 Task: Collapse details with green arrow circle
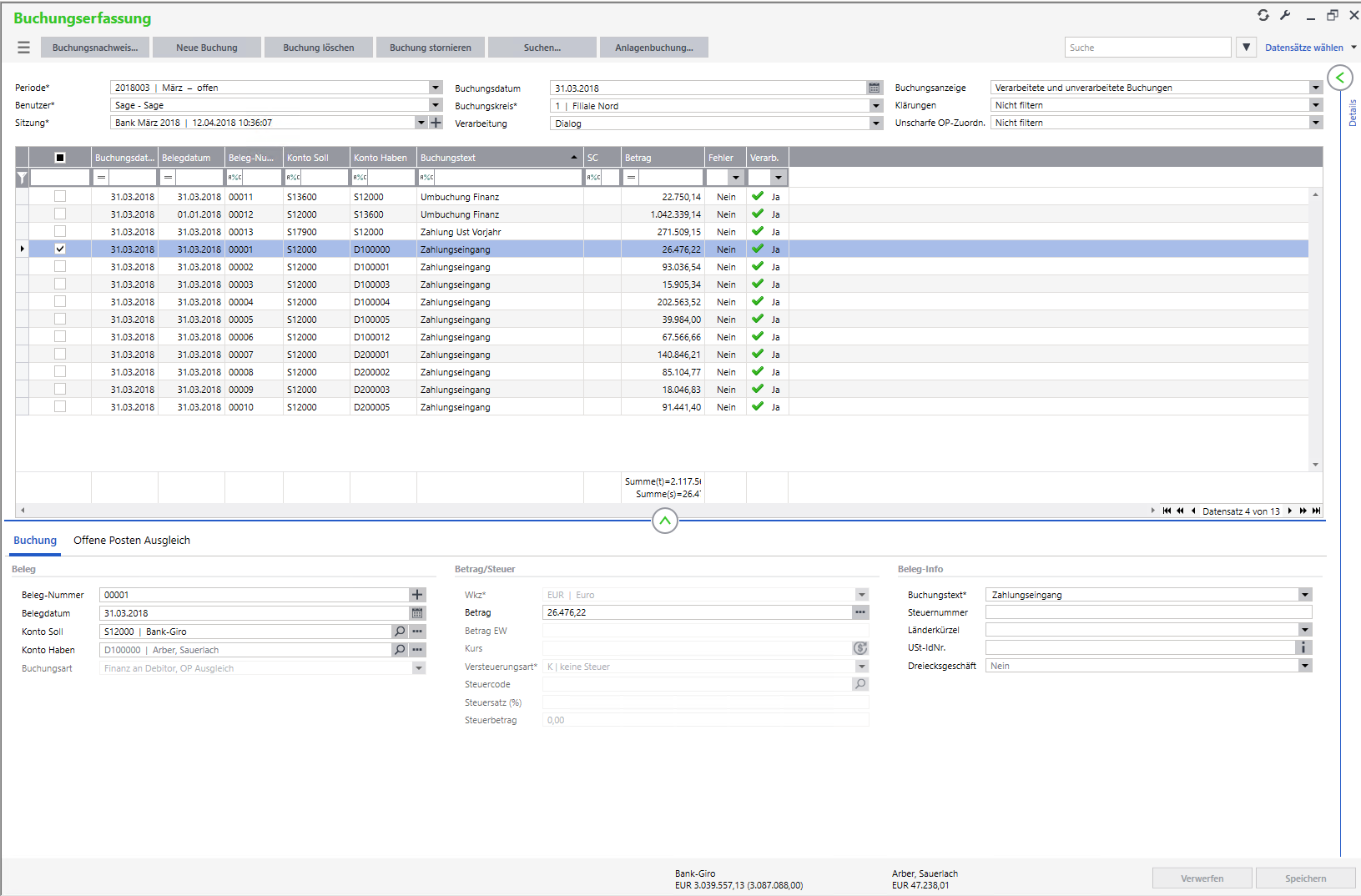1339,78
